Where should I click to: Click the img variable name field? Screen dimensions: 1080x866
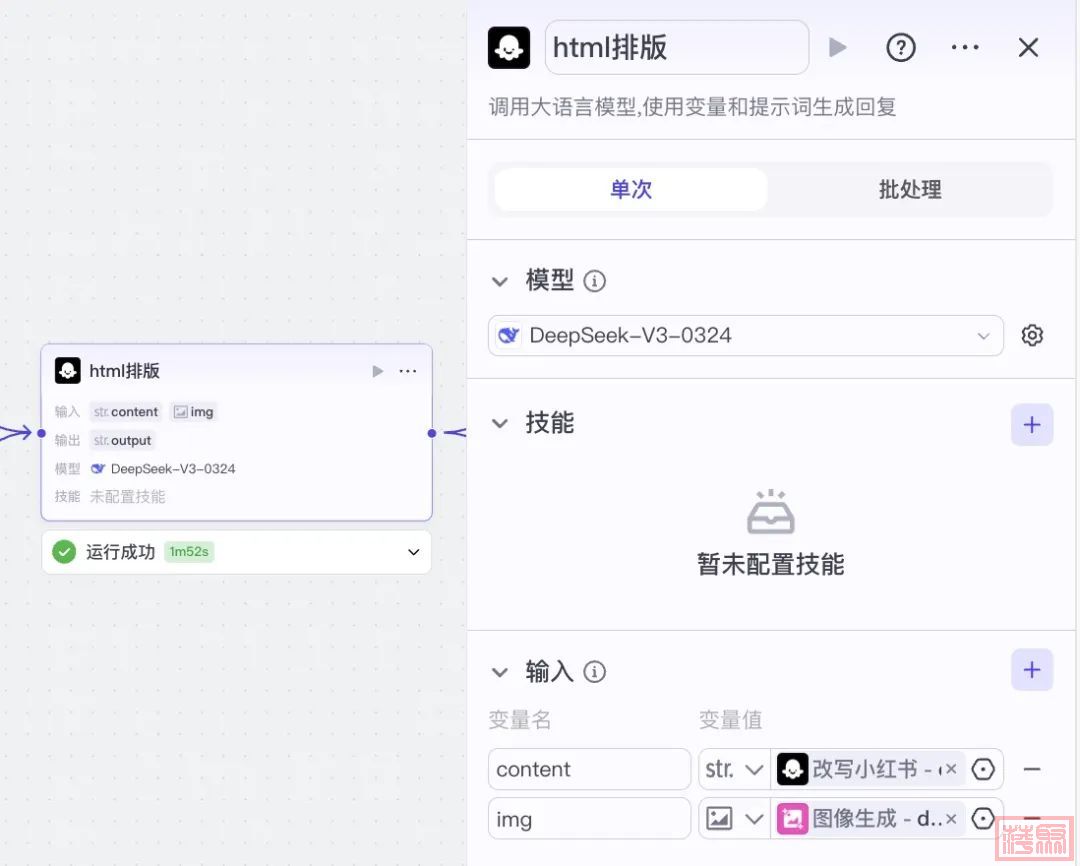coord(589,819)
